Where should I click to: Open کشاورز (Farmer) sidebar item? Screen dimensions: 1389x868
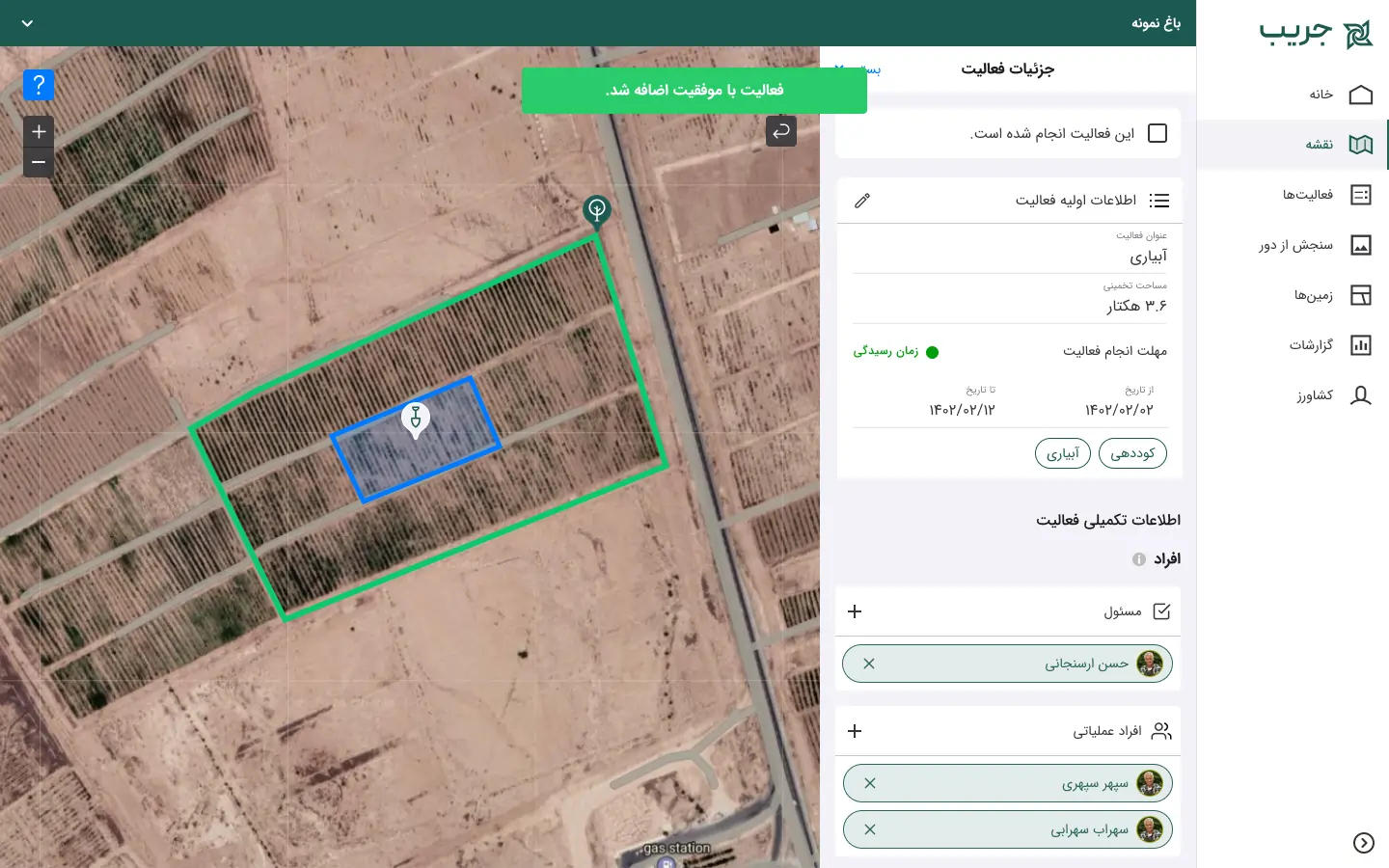click(1293, 395)
